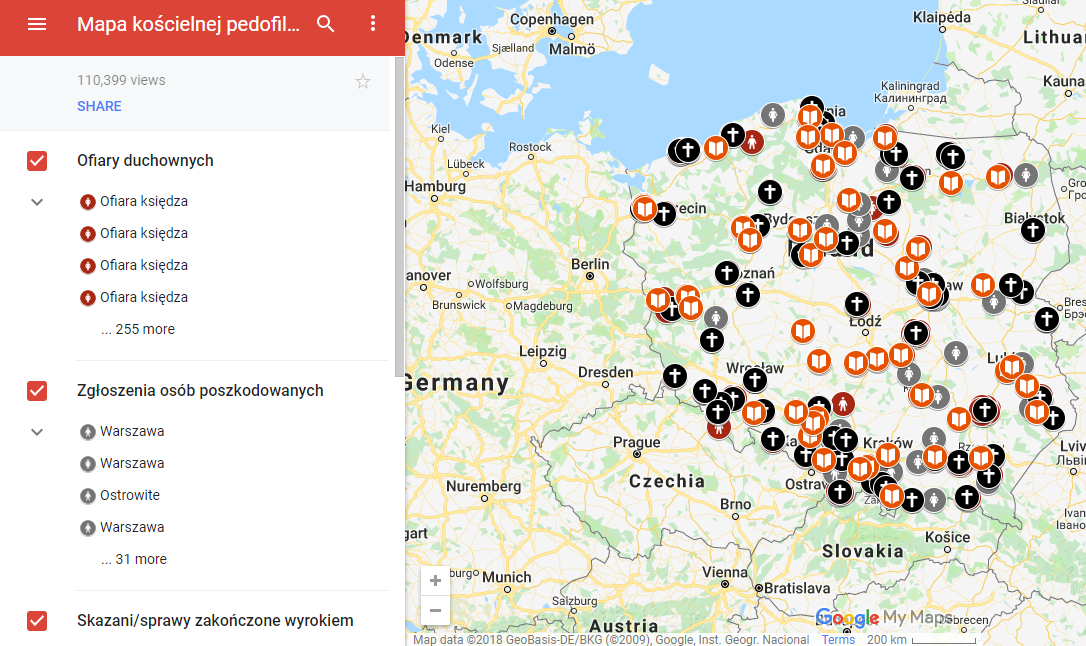Click the search magnifier icon
Screen dimensions: 1086x646
click(326, 24)
